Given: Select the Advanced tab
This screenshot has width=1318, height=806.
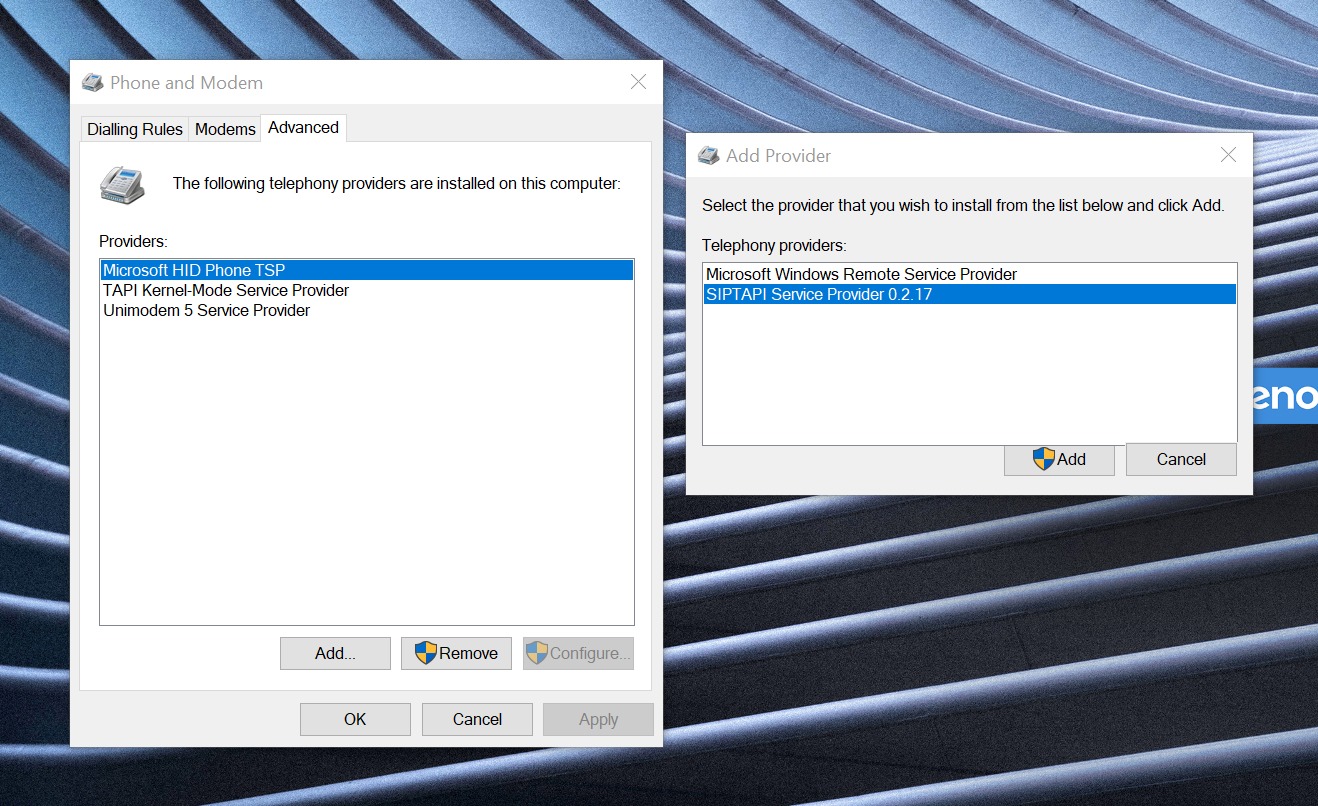Looking at the screenshot, I should click(x=303, y=127).
